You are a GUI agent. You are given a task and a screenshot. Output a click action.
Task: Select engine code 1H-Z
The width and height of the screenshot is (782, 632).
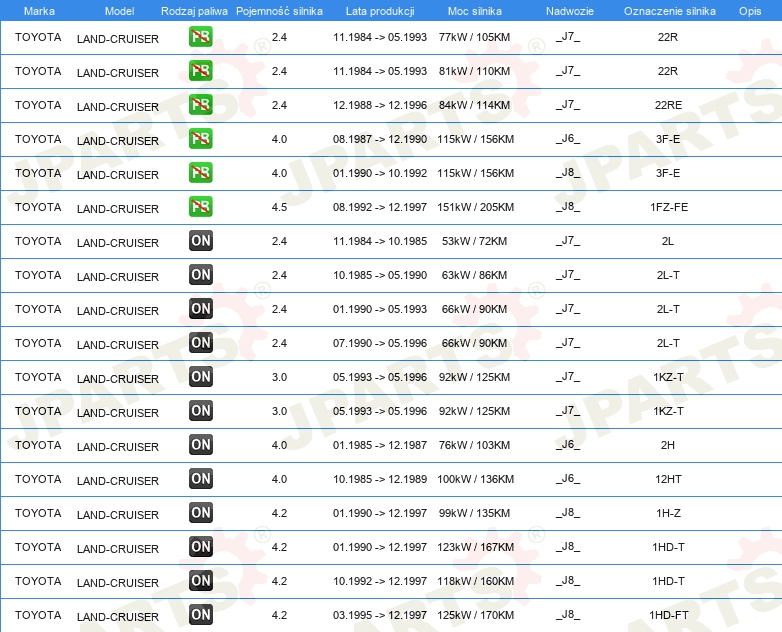[668, 513]
